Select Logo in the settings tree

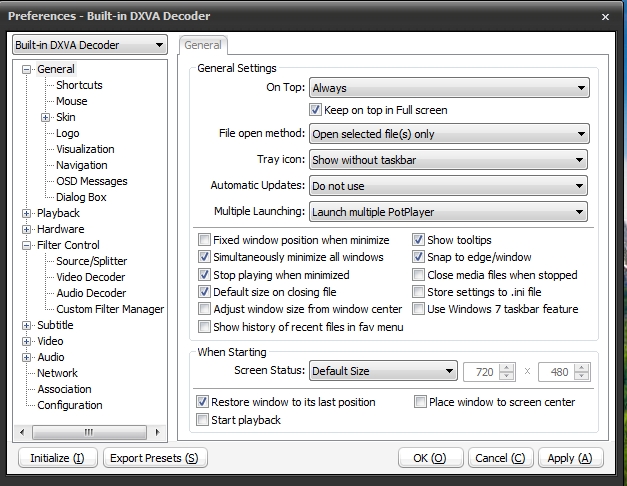(x=68, y=133)
